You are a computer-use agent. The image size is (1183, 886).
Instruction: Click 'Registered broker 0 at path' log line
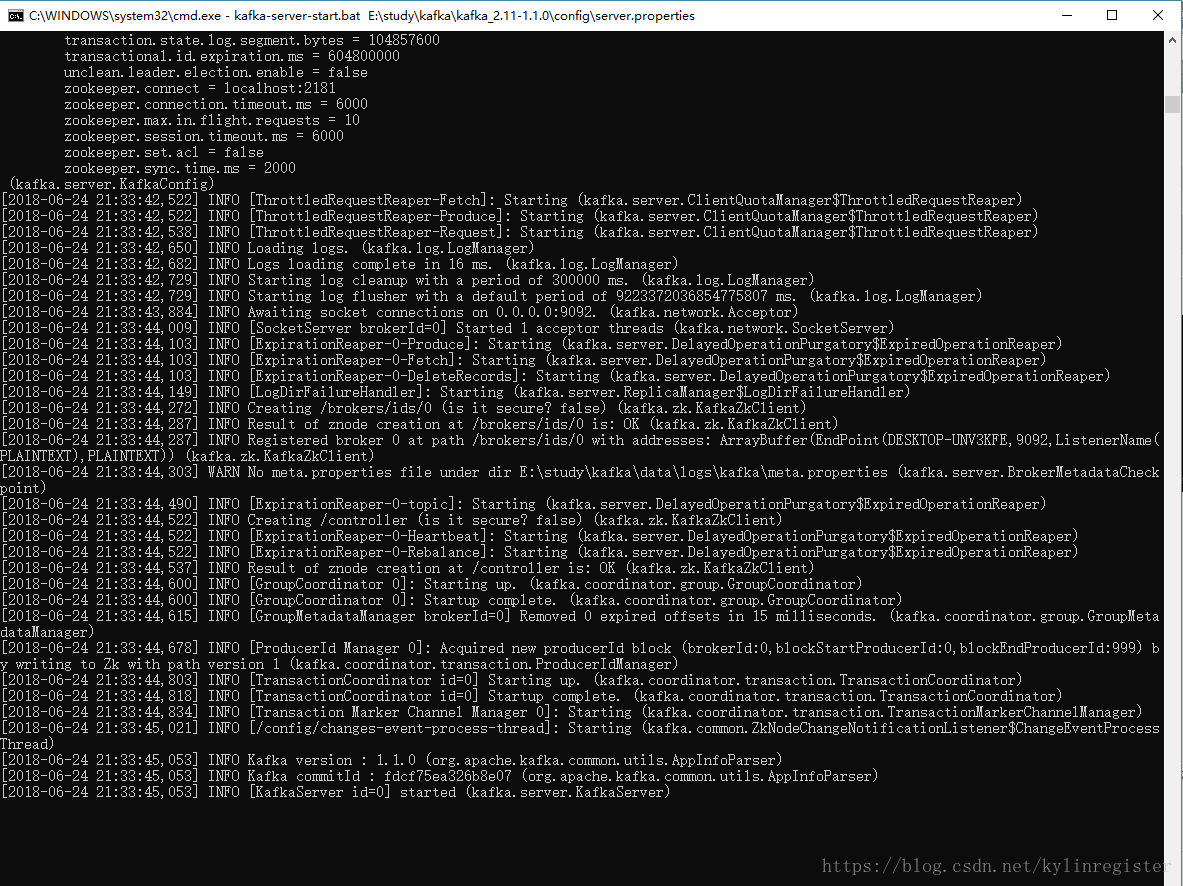click(x=580, y=448)
